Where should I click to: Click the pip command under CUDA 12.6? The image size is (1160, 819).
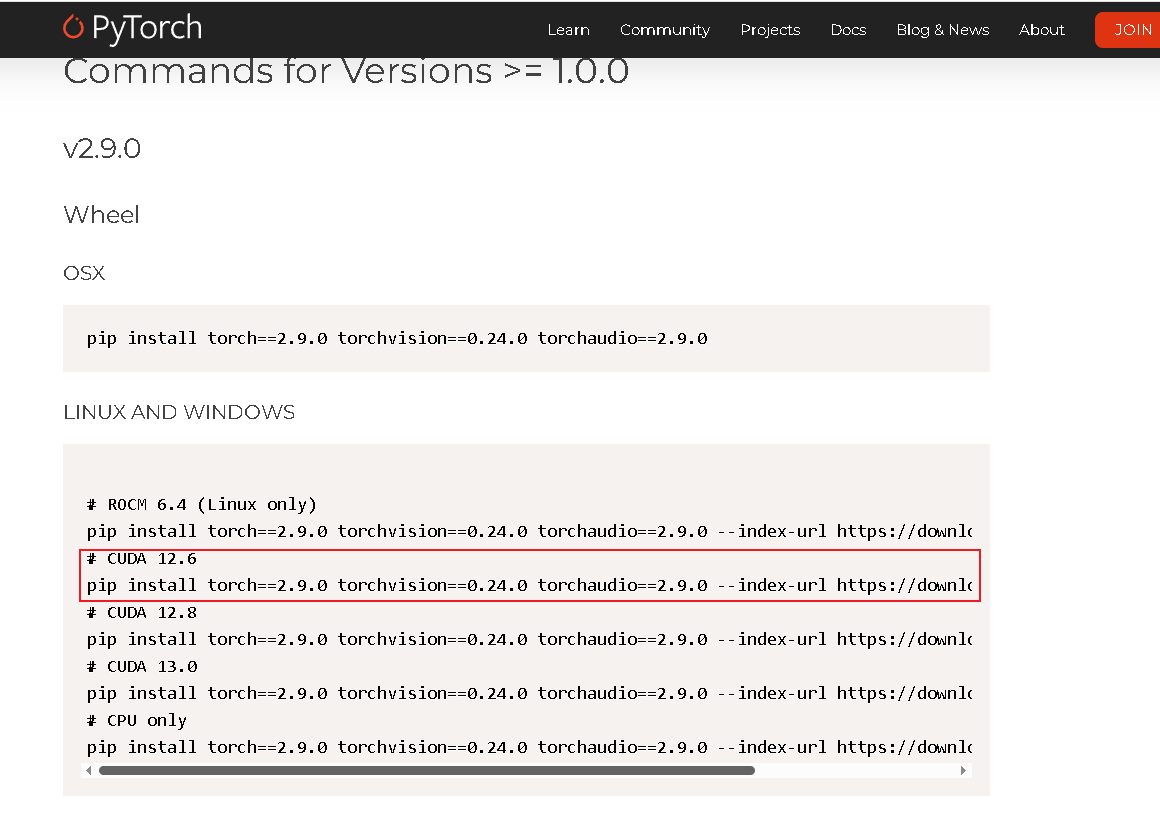pyautogui.click(x=529, y=585)
